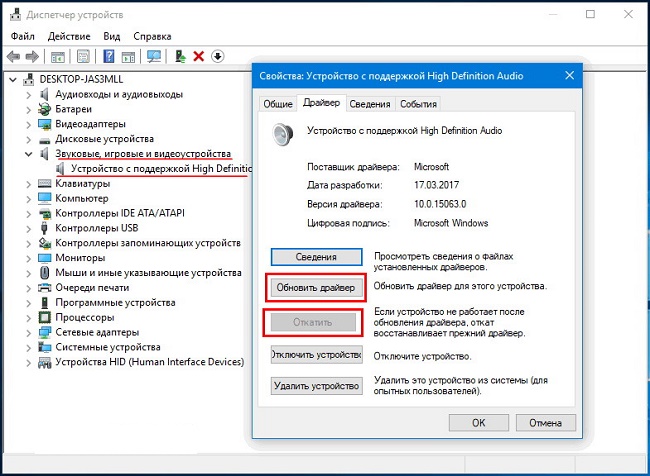Viewport: 650px width, 476px height.
Task: Click the Microsoft Windows signature value
Action: (x=451, y=223)
